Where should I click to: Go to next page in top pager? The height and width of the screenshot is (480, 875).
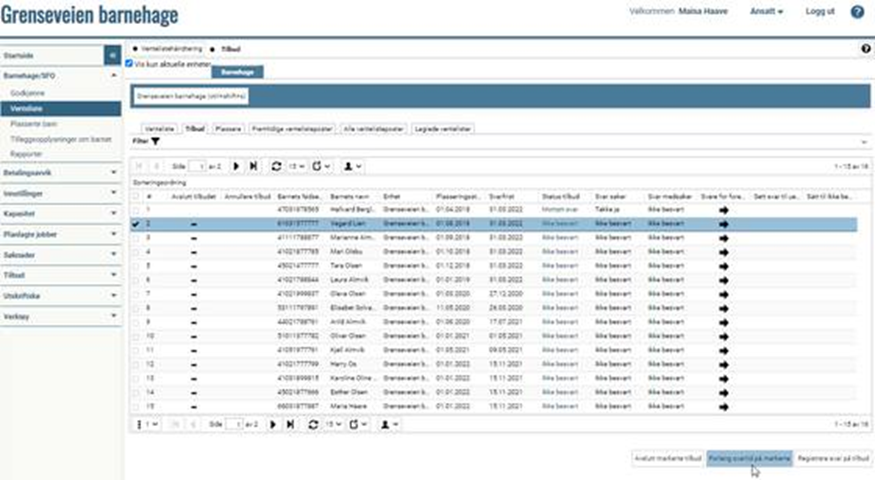pyautogui.click(x=237, y=166)
